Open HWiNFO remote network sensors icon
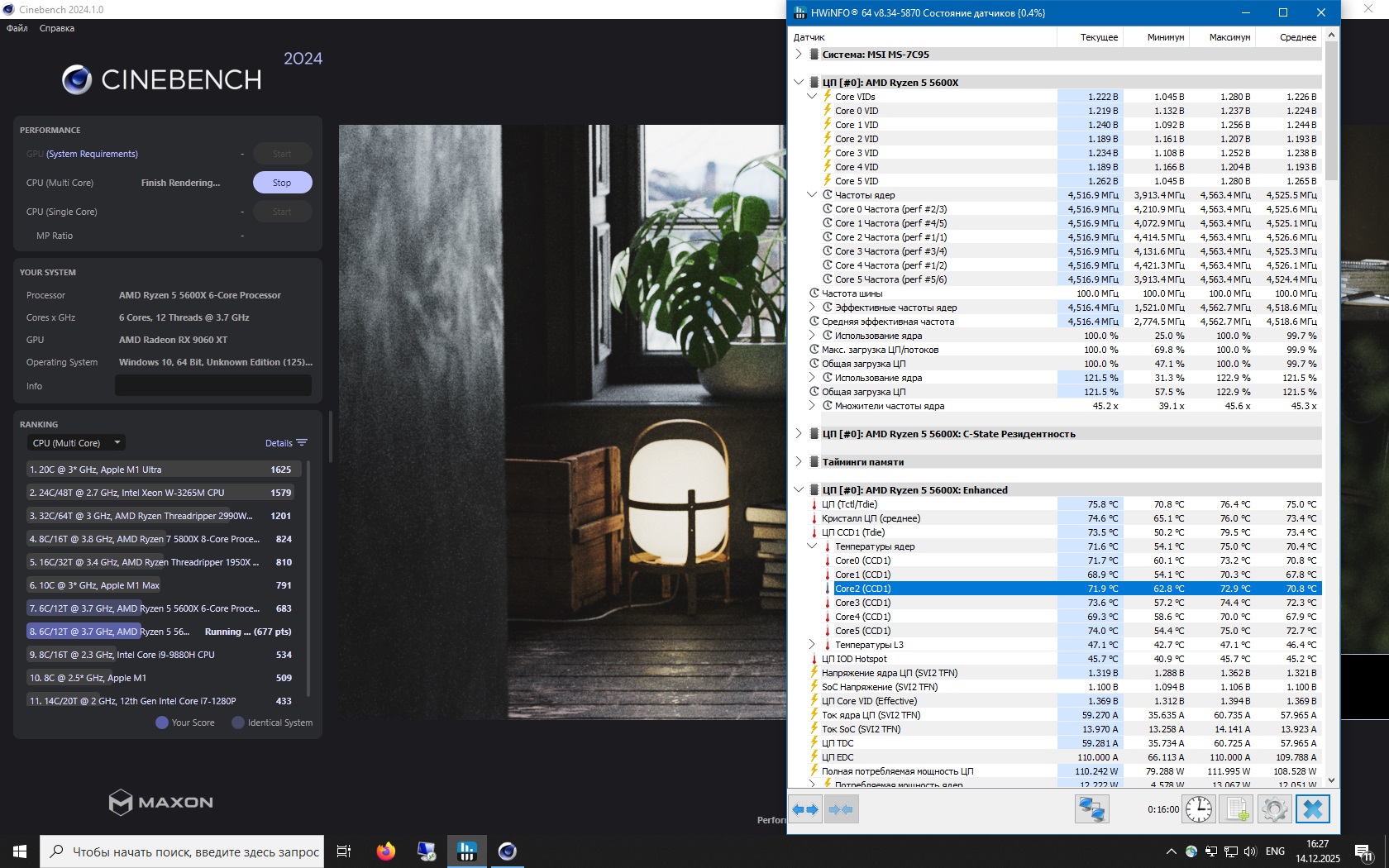Image resolution: width=1389 pixels, height=868 pixels. coord(1091,809)
